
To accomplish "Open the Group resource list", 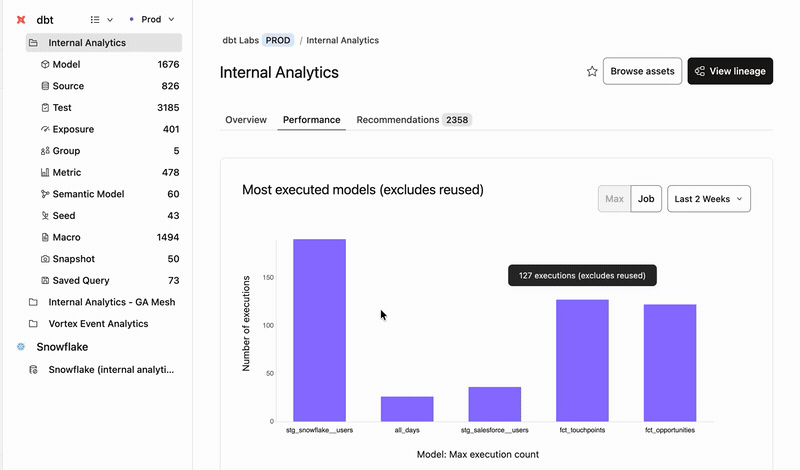I will point(110,151).
